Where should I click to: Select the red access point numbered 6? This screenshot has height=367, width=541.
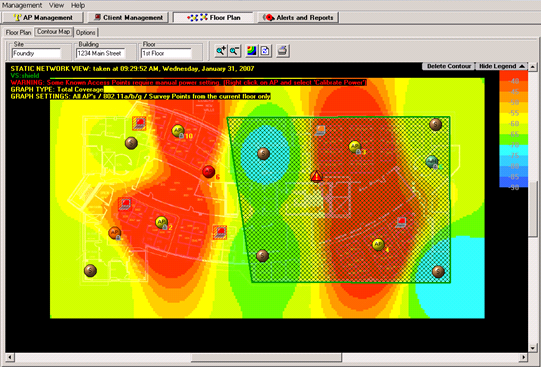(208, 171)
